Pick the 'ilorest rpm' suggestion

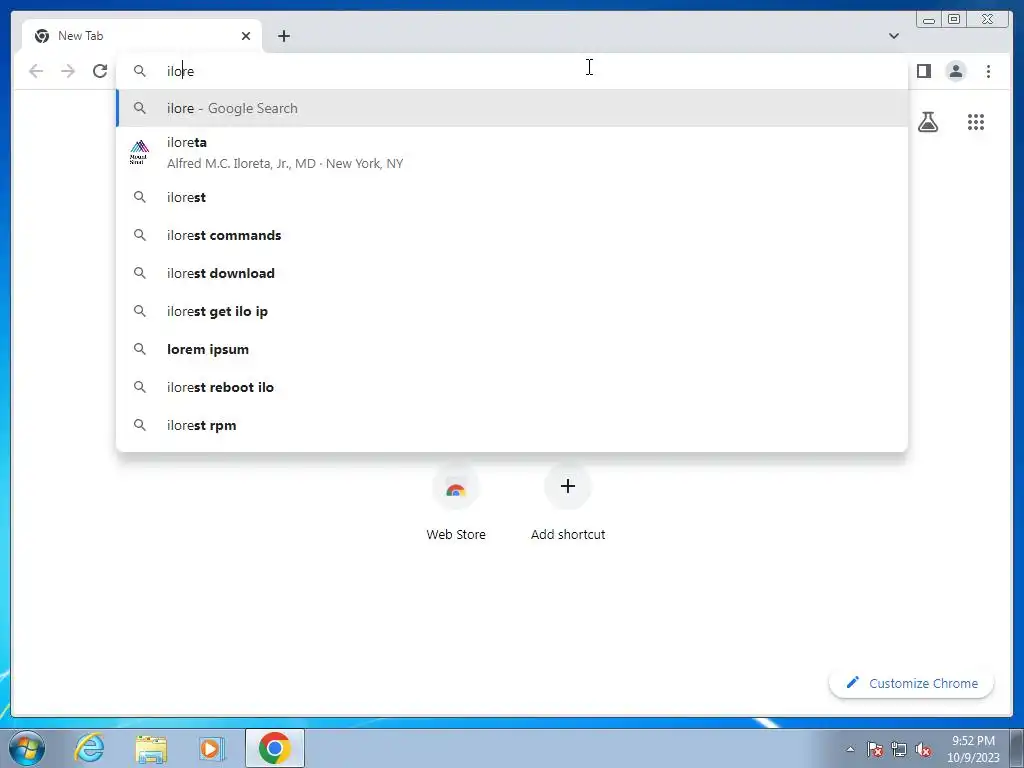(x=512, y=425)
